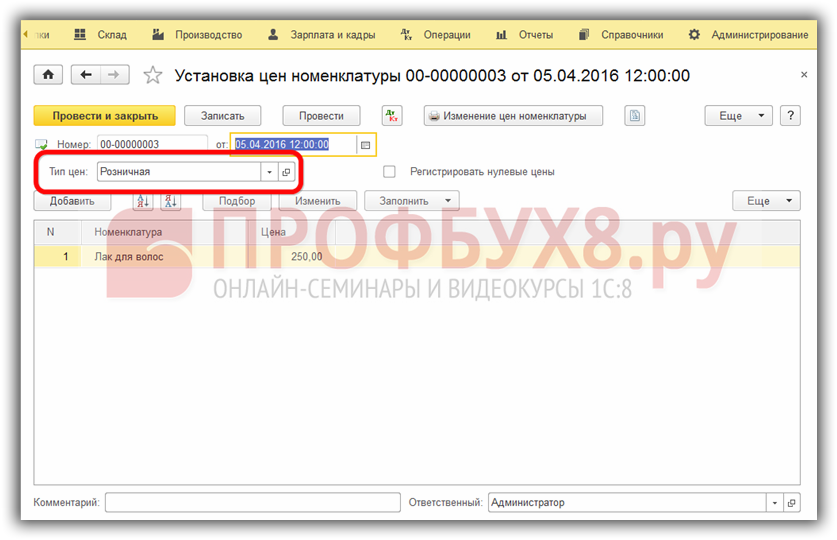Navigate back with the left arrow

[x=85, y=75]
